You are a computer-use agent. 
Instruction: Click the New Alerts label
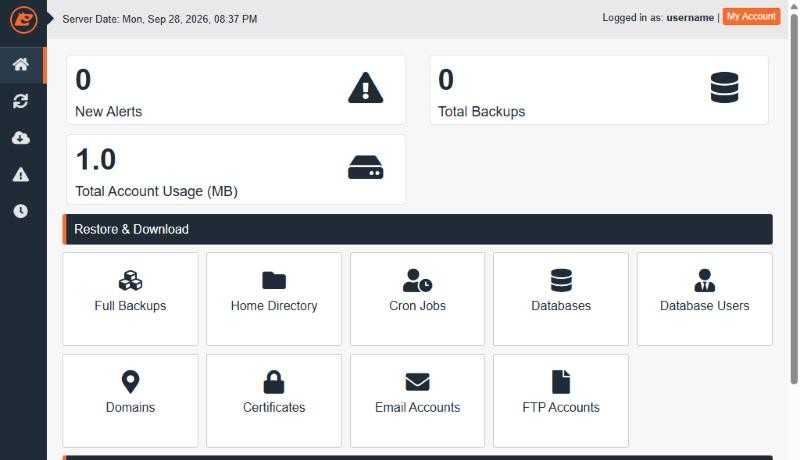pyautogui.click(x=109, y=111)
